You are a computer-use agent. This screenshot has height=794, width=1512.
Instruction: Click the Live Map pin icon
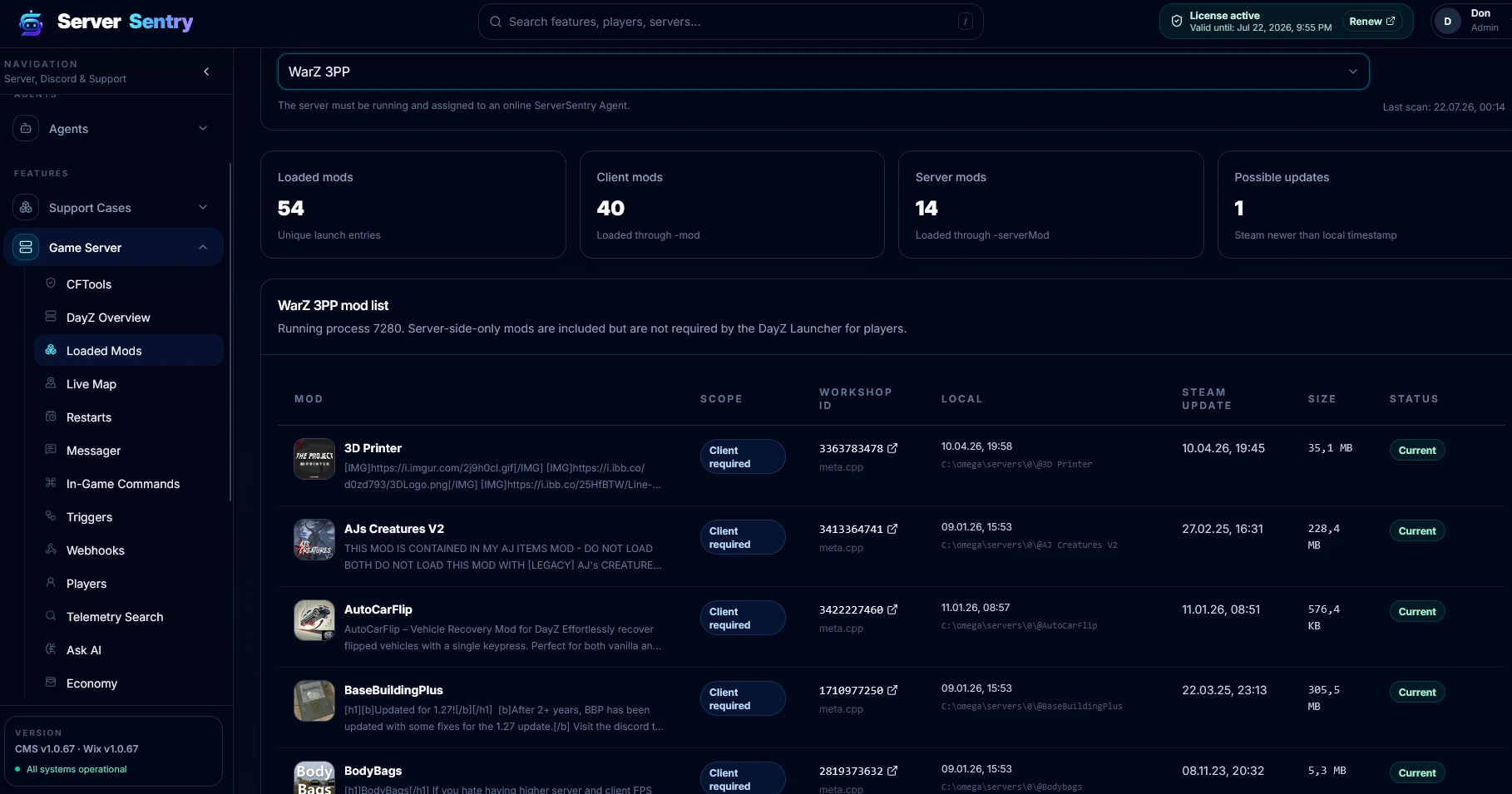[x=51, y=383]
